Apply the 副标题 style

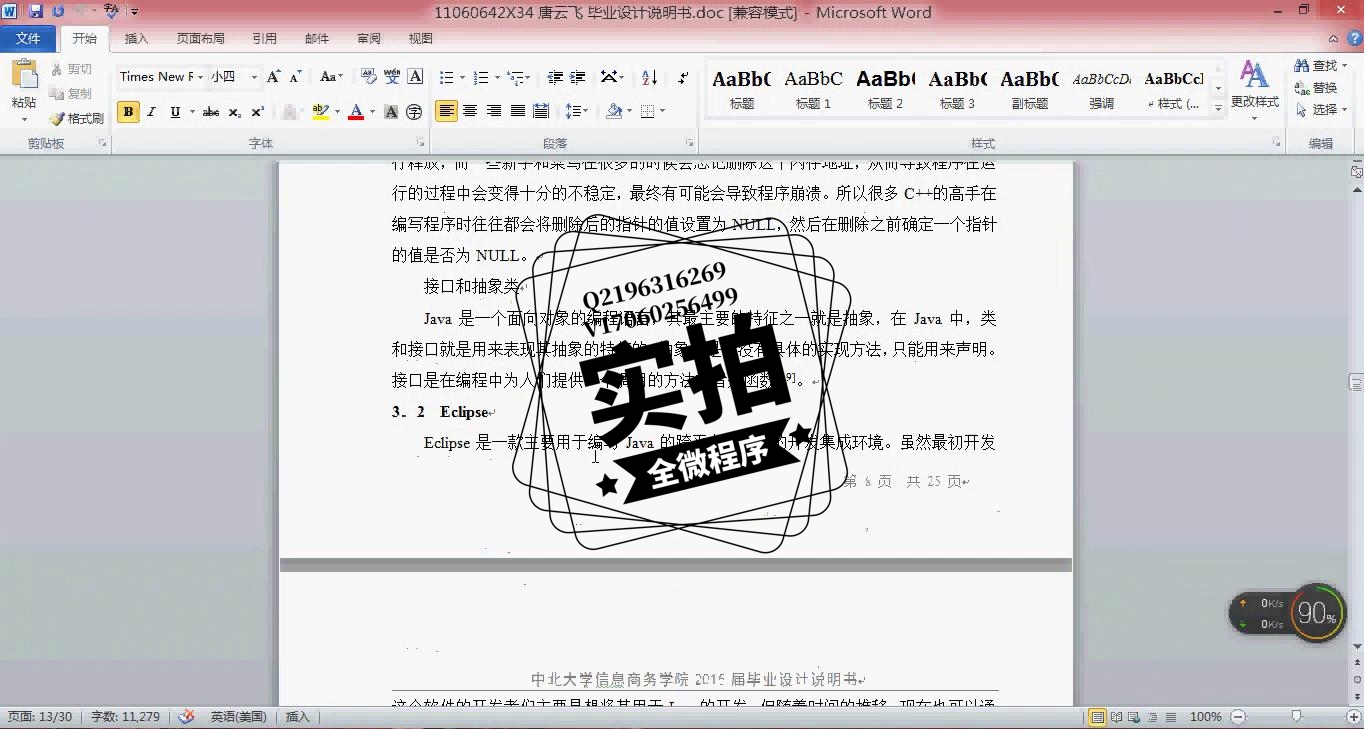[1029, 88]
